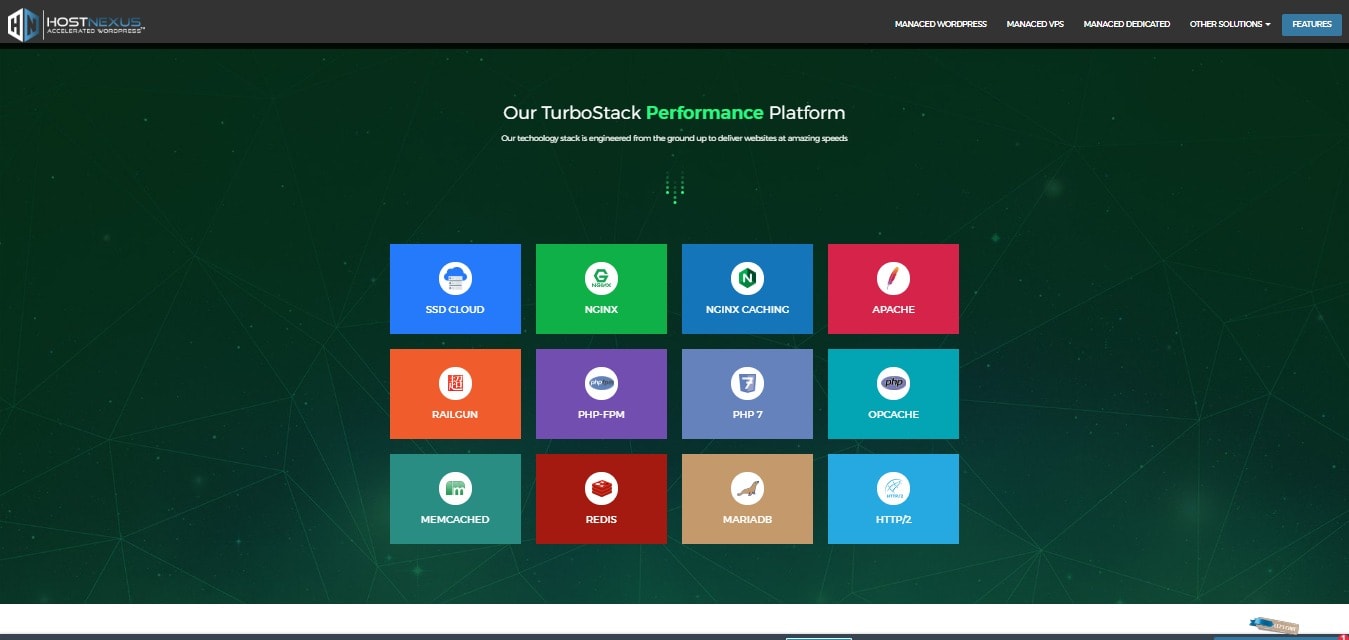This screenshot has width=1349, height=640.
Task: Select the "MEMCACHED" label
Action: point(455,520)
